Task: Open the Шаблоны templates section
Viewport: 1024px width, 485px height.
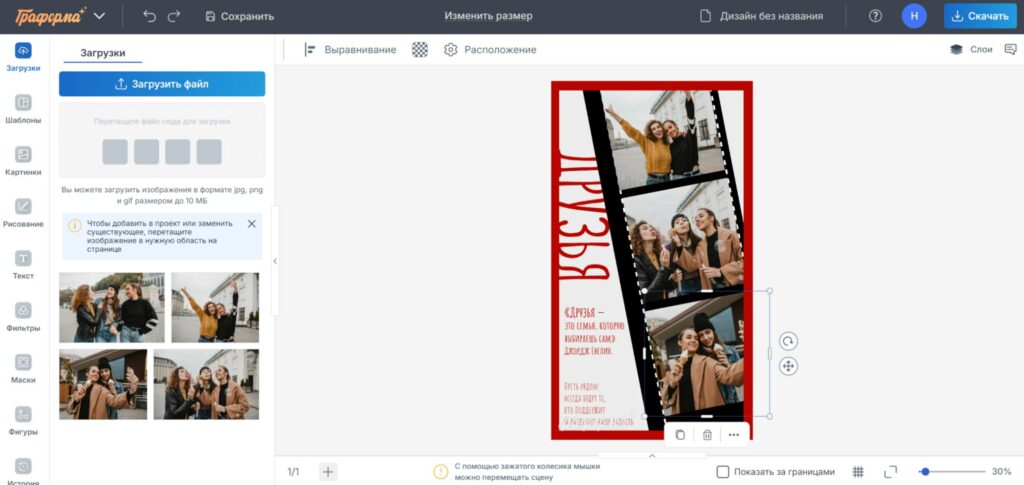Action: (23, 110)
